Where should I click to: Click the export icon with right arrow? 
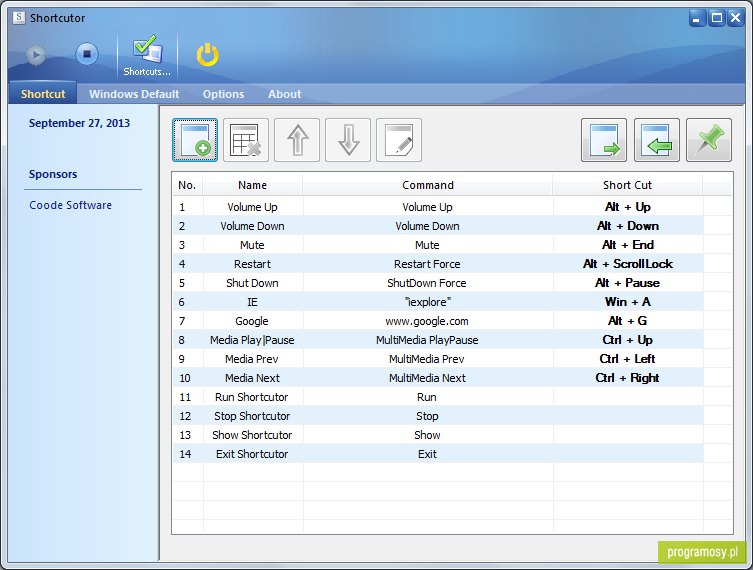click(604, 140)
